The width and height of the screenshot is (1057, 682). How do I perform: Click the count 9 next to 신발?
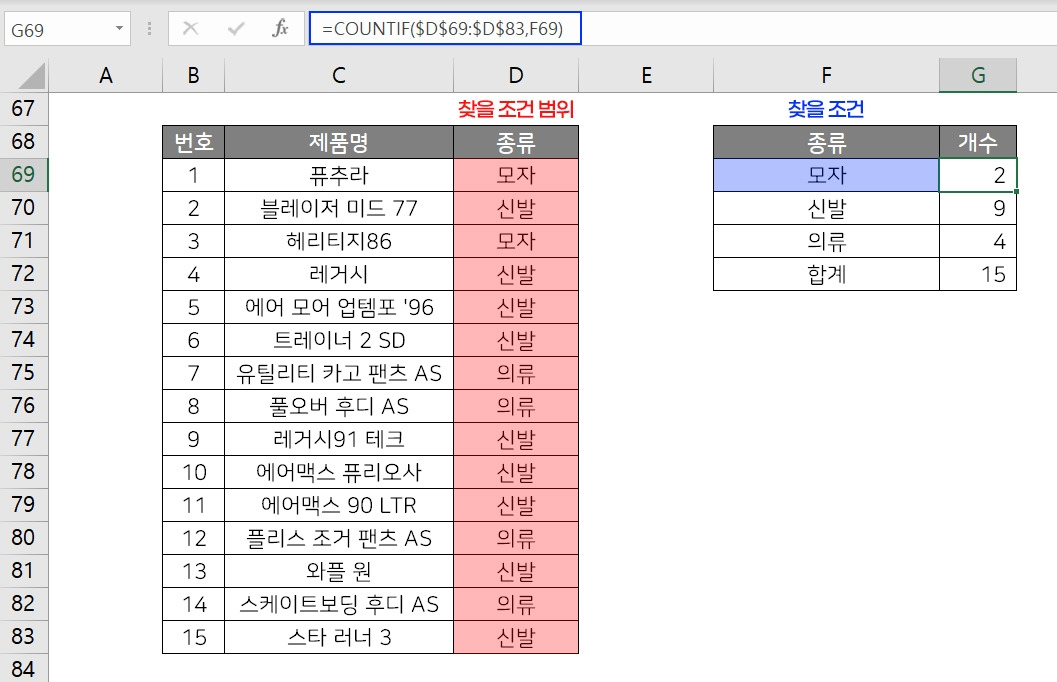(977, 208)
